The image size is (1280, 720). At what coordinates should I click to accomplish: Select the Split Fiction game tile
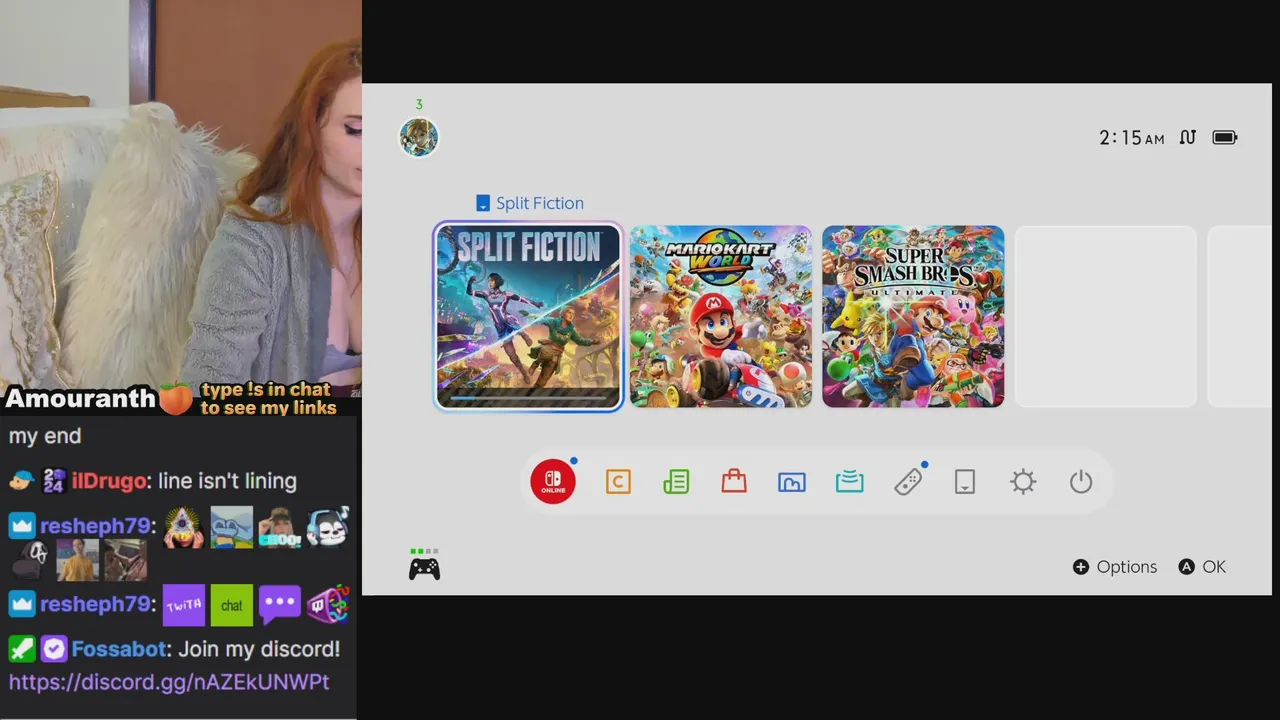click(x=528, y=316)
